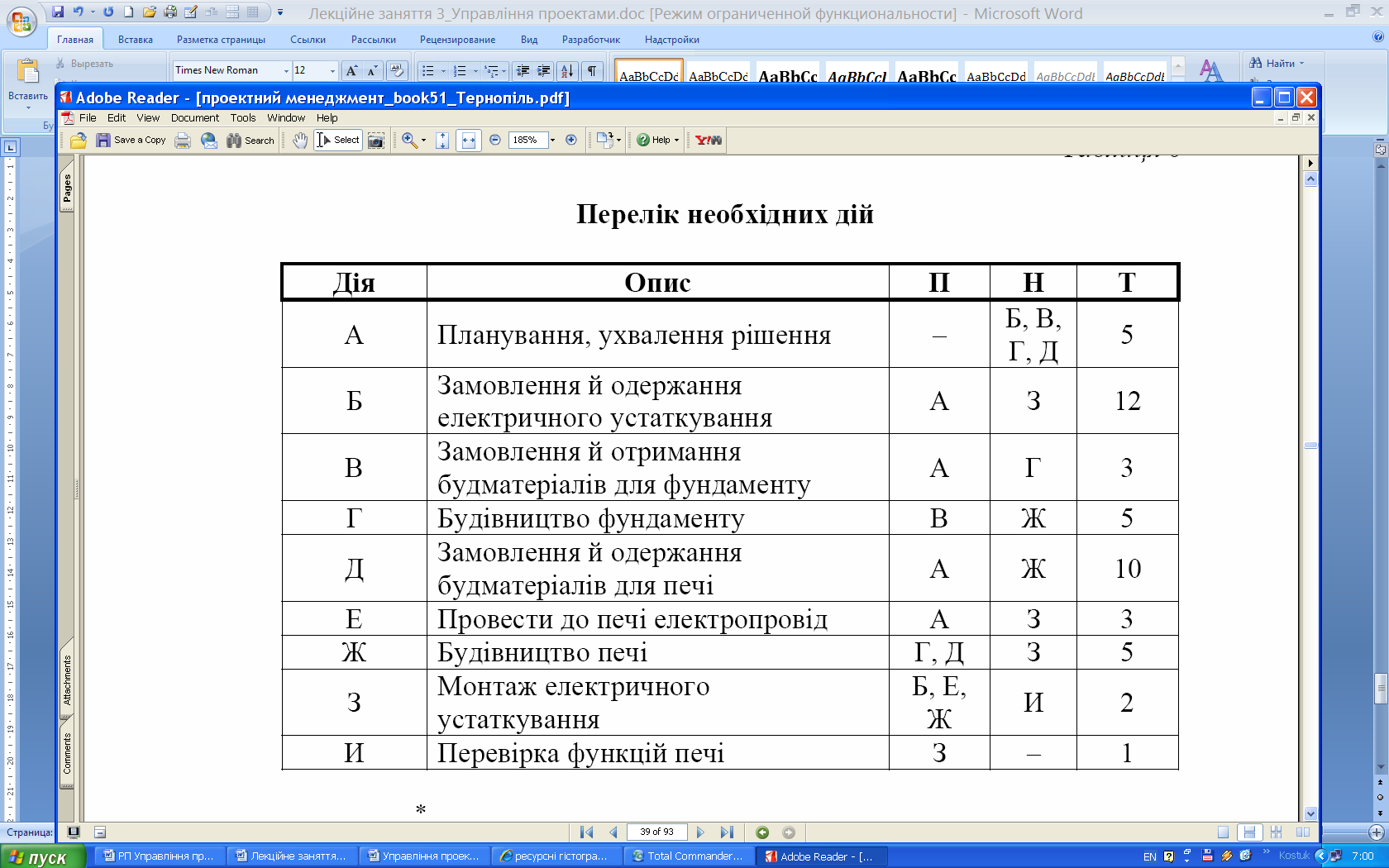Switch to the Разметка страницы tab in Word

(x=221, y=40)
